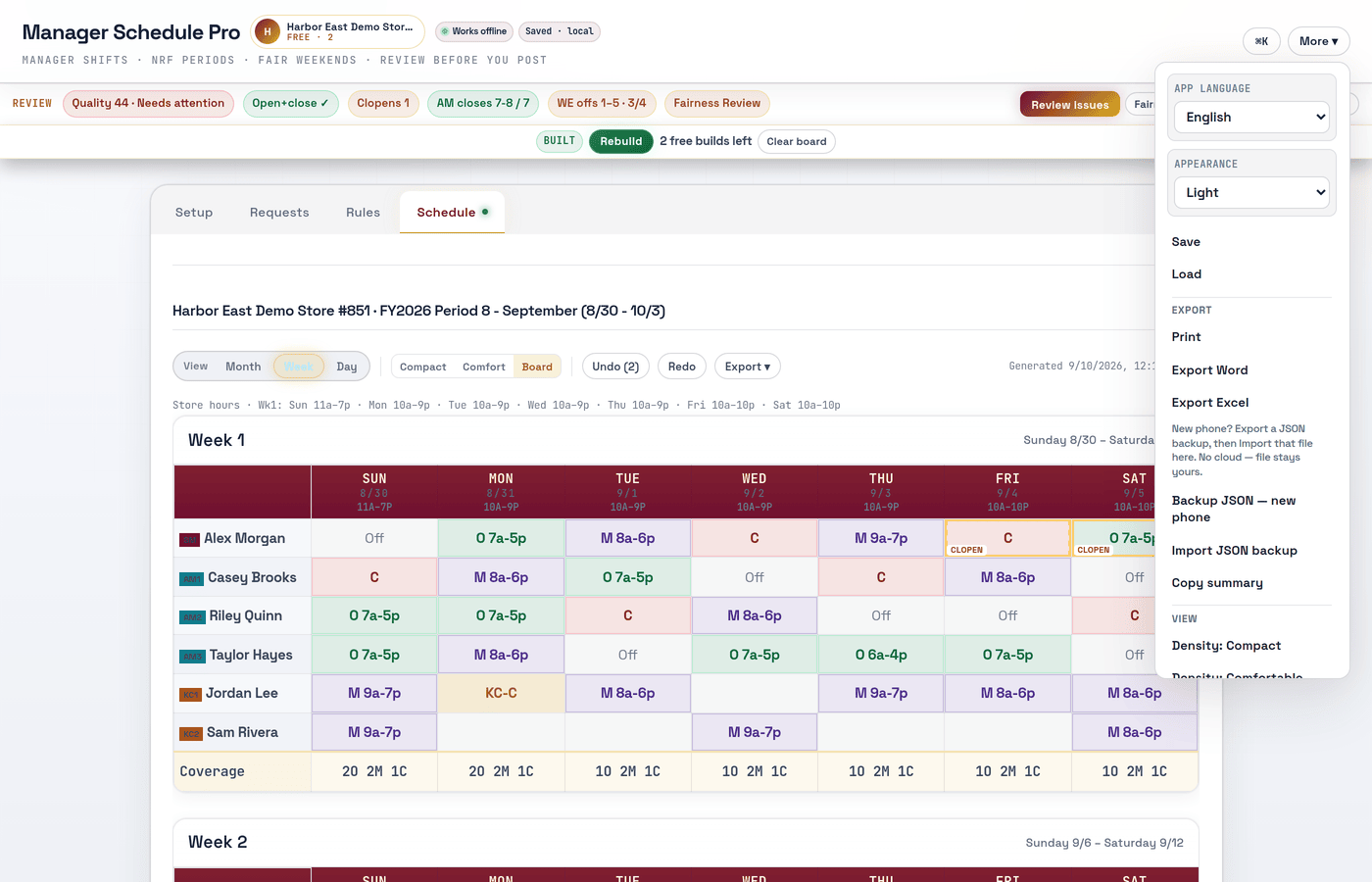Image resolution: width=1372 pixels, height=882 pixels.
Task: Open the App Language dropdown
Action: [1252, 117]
